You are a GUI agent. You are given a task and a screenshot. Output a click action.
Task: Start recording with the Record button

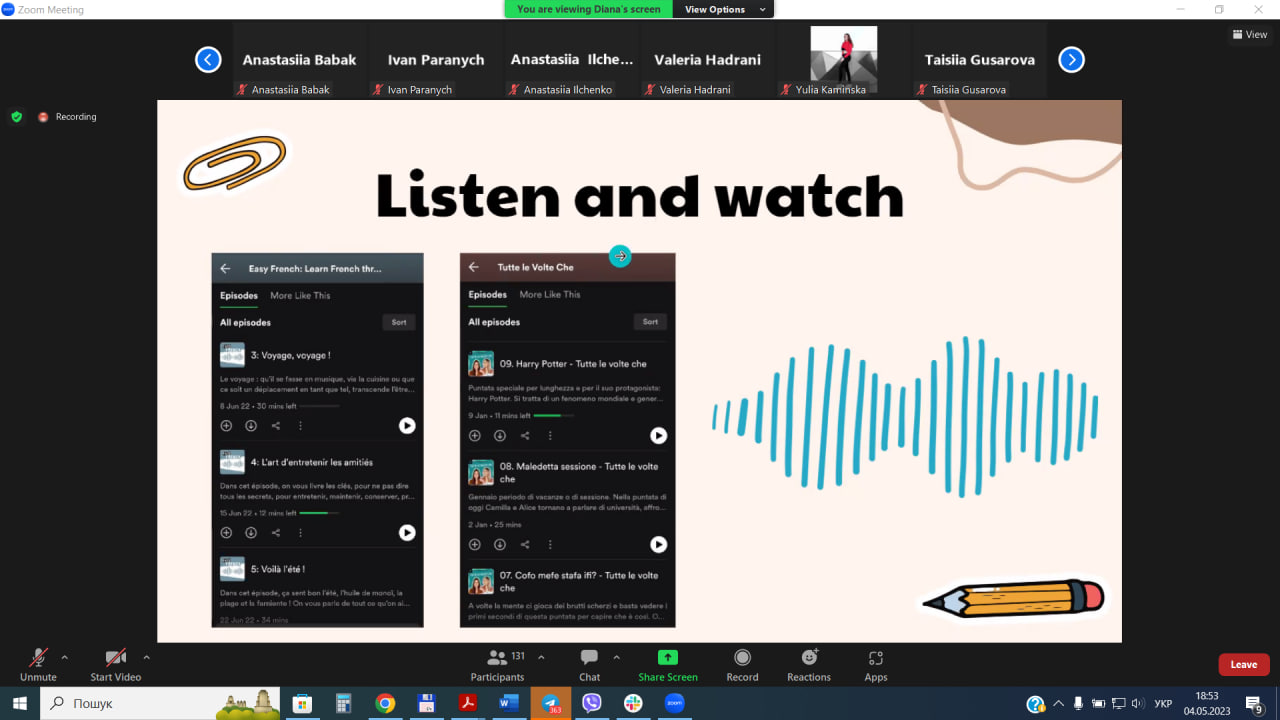click(x=742, y=664)
